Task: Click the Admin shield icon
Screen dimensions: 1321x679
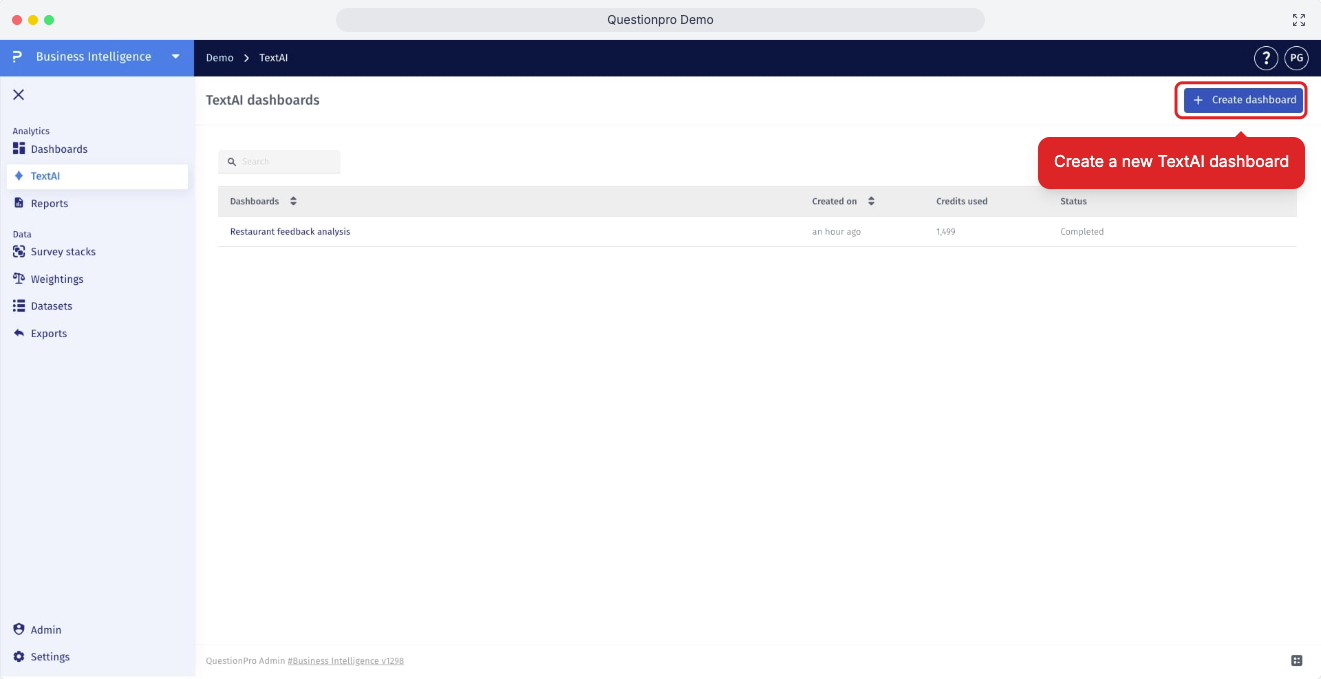Action: 19,629
